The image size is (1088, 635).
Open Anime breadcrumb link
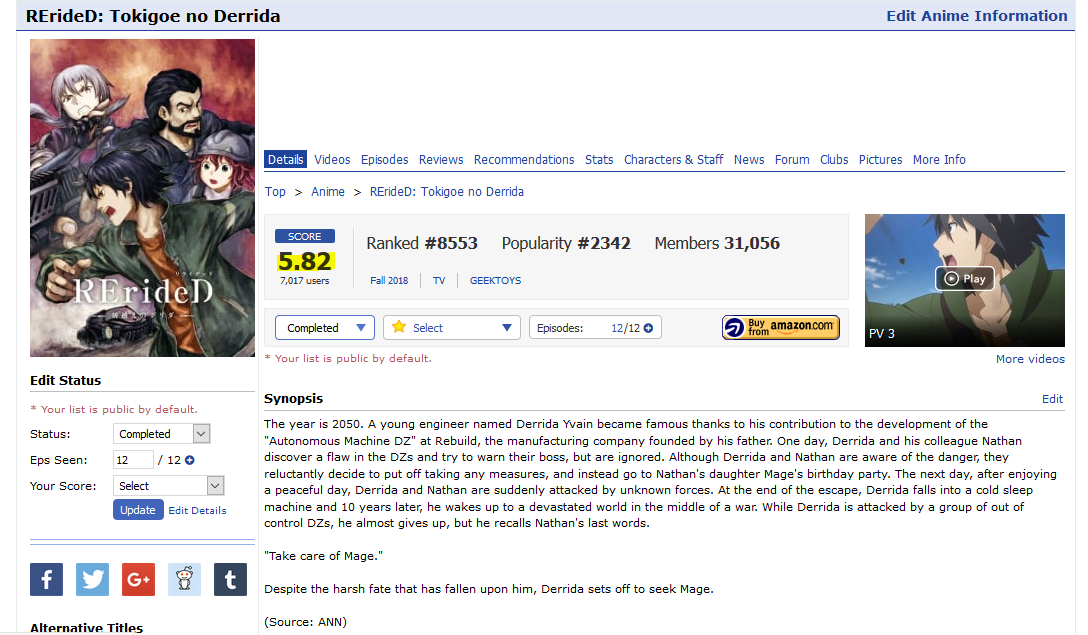[x=328, y=192]
